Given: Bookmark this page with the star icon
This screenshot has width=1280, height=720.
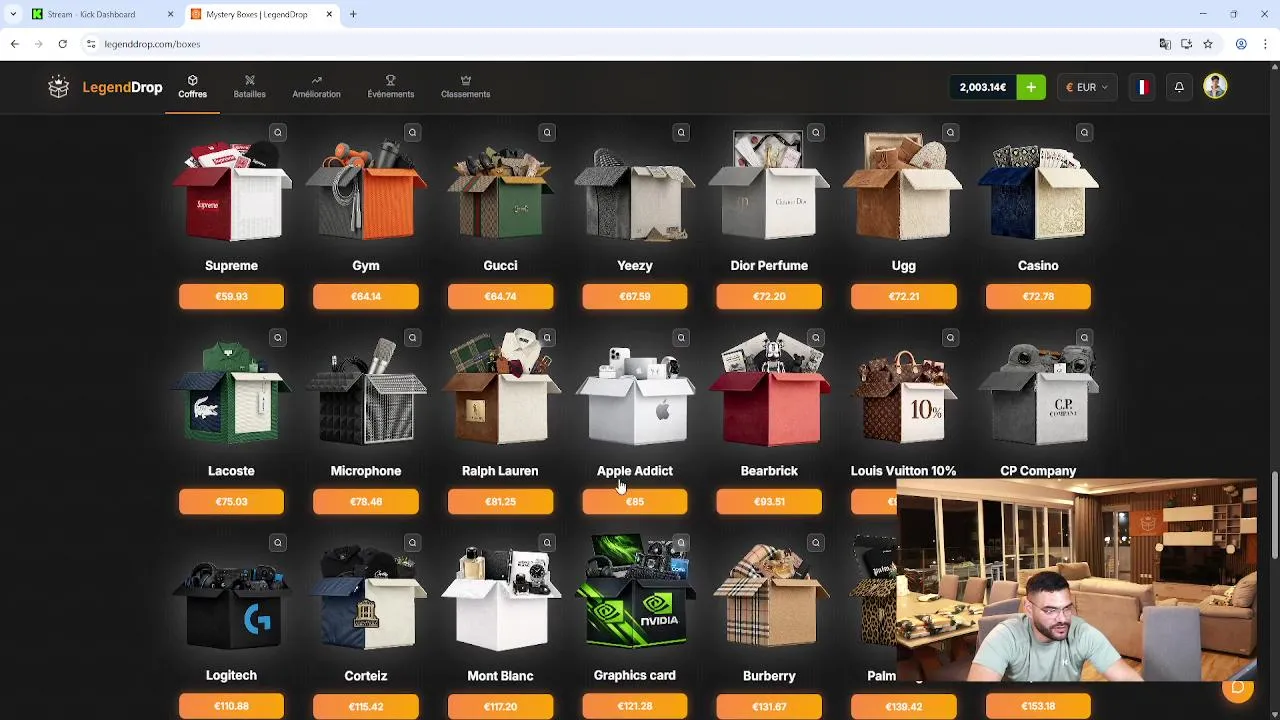Looking at the screenshot, I should [1208, 44].
